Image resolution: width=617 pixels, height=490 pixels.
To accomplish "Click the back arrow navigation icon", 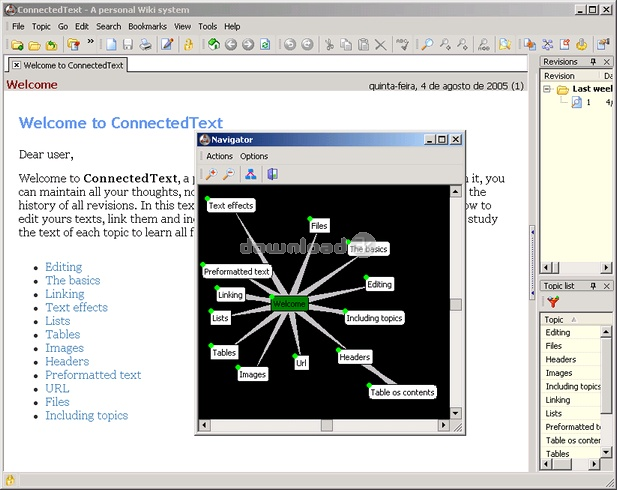I will tap(231, 44).
